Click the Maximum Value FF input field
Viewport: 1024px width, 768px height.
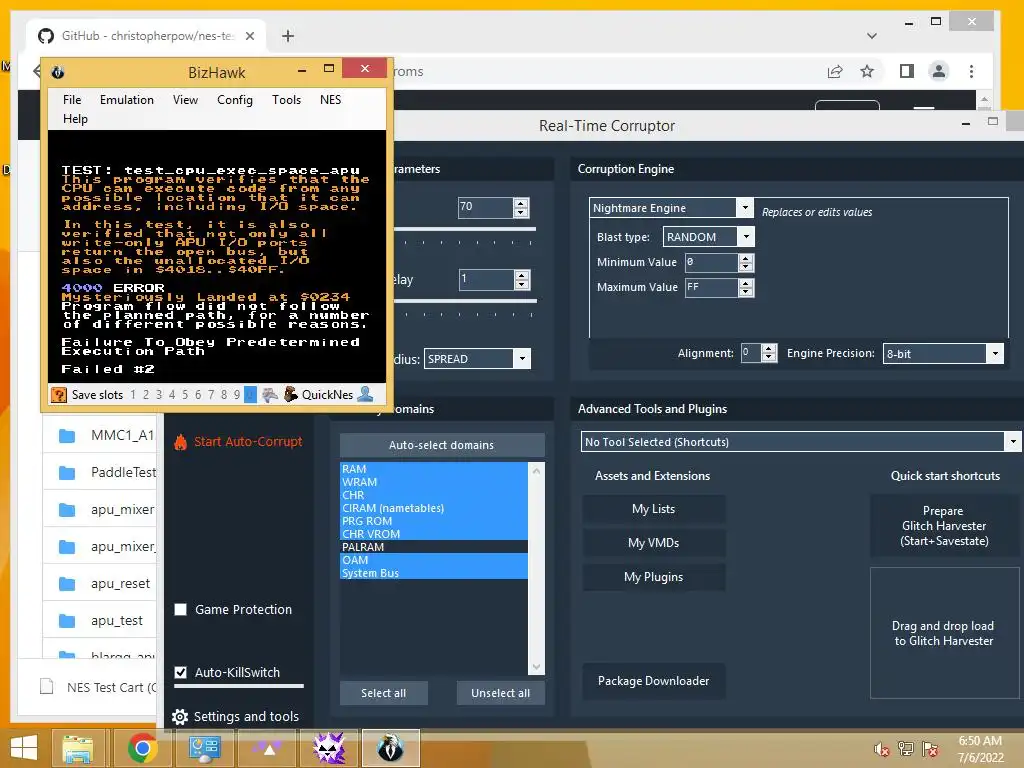click(711, 287)
